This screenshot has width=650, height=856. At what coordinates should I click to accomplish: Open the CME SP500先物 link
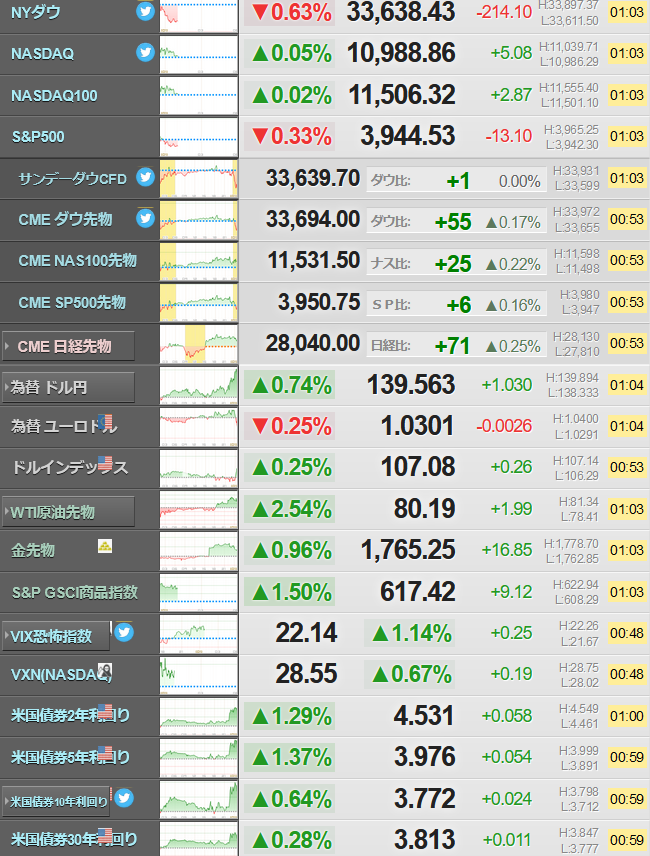click(72, 302)
